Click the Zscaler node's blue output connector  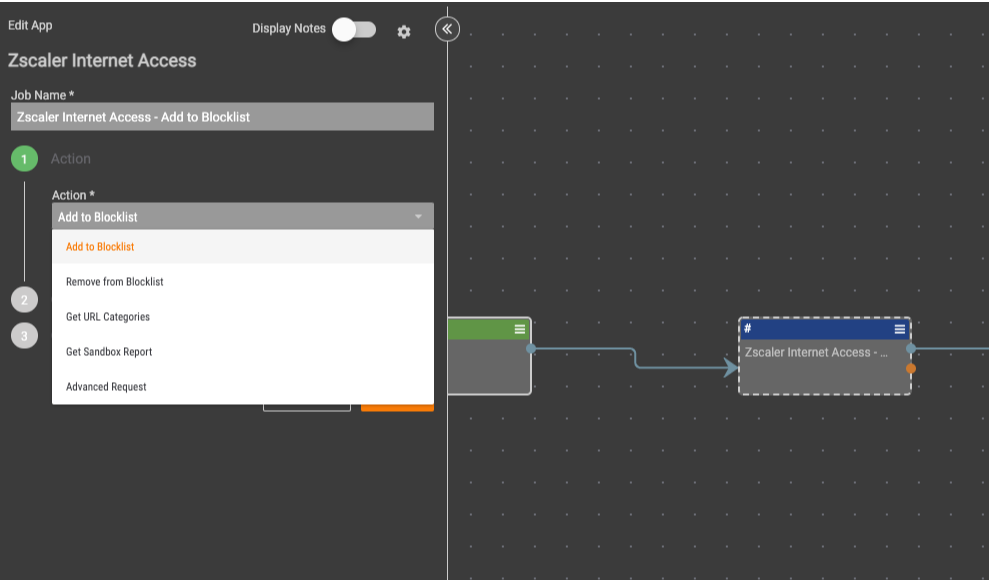[911, 349]
